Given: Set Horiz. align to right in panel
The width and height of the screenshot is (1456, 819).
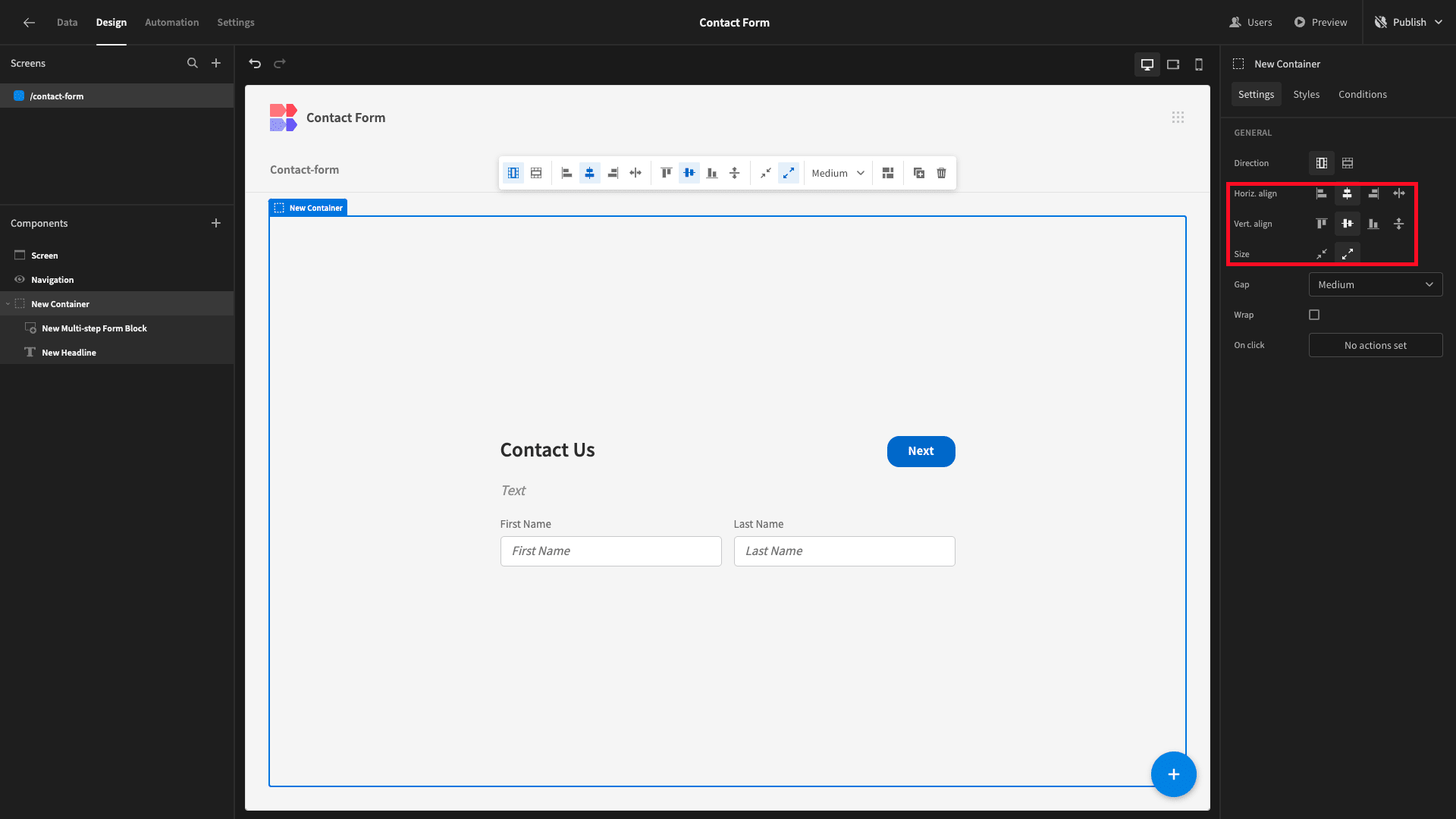Looking at the screenshot, I should pyautogui.click(x=1373, y=193).
